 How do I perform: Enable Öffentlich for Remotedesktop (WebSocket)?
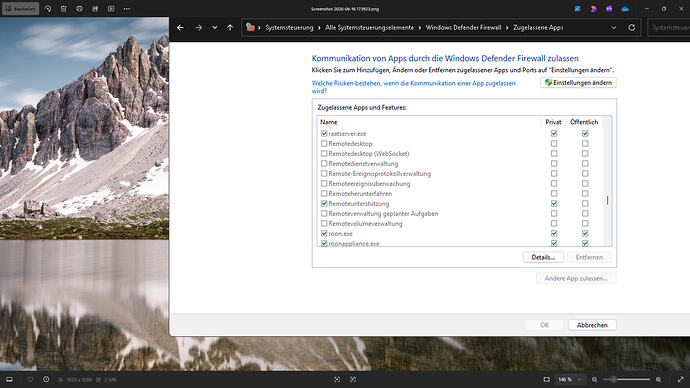(x=585, y=154)
